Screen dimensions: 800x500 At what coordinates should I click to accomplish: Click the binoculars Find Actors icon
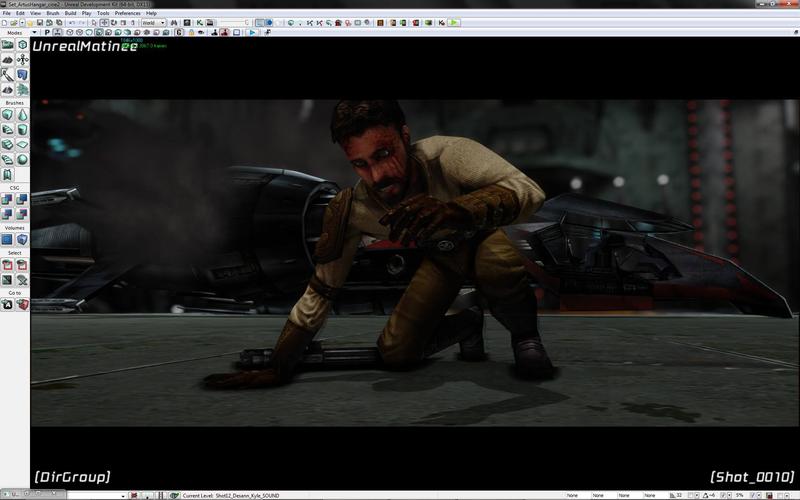pyautogui.click(x=174, y=23)
